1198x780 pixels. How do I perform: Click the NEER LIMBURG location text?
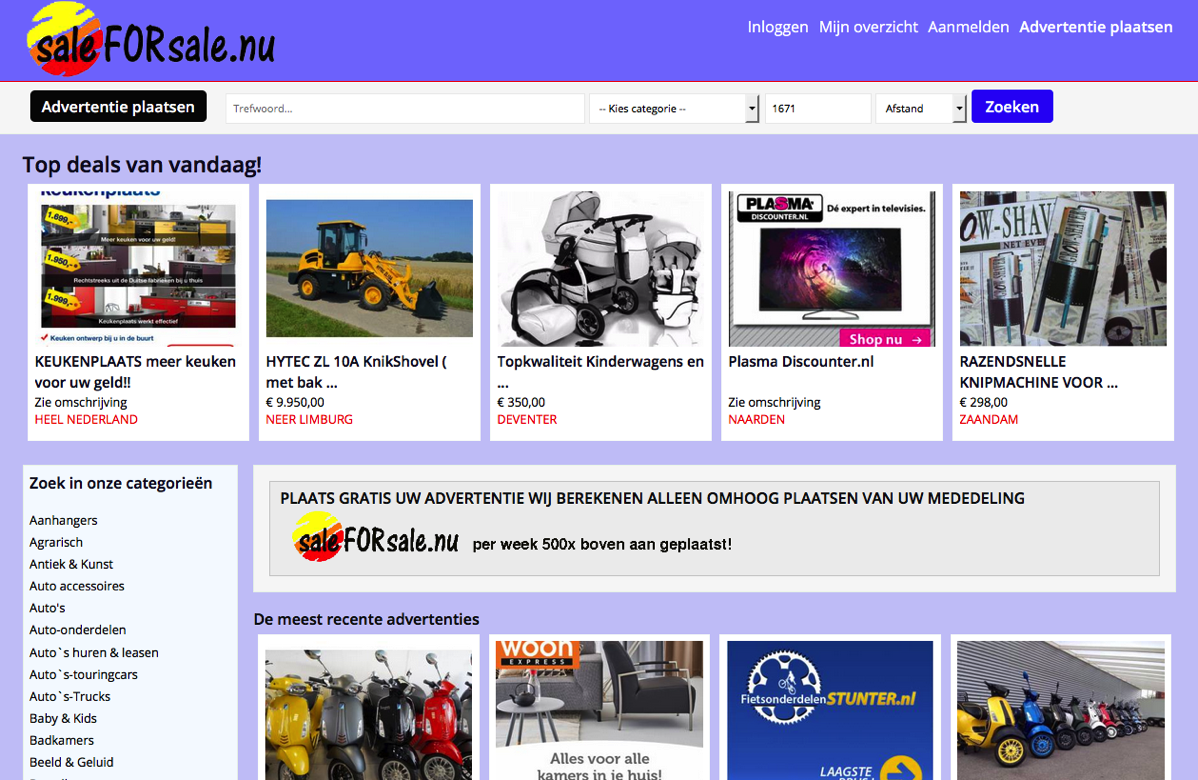(309, 419)
